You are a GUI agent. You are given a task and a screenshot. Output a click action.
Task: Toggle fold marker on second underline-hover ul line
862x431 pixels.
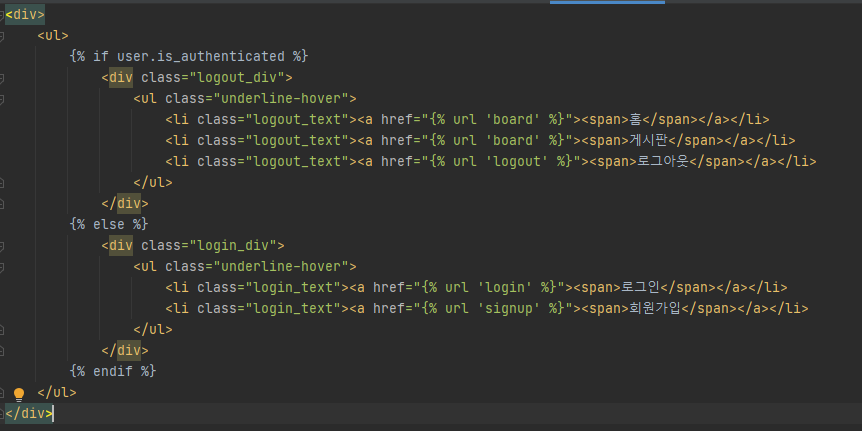click(x=2, y=267)
